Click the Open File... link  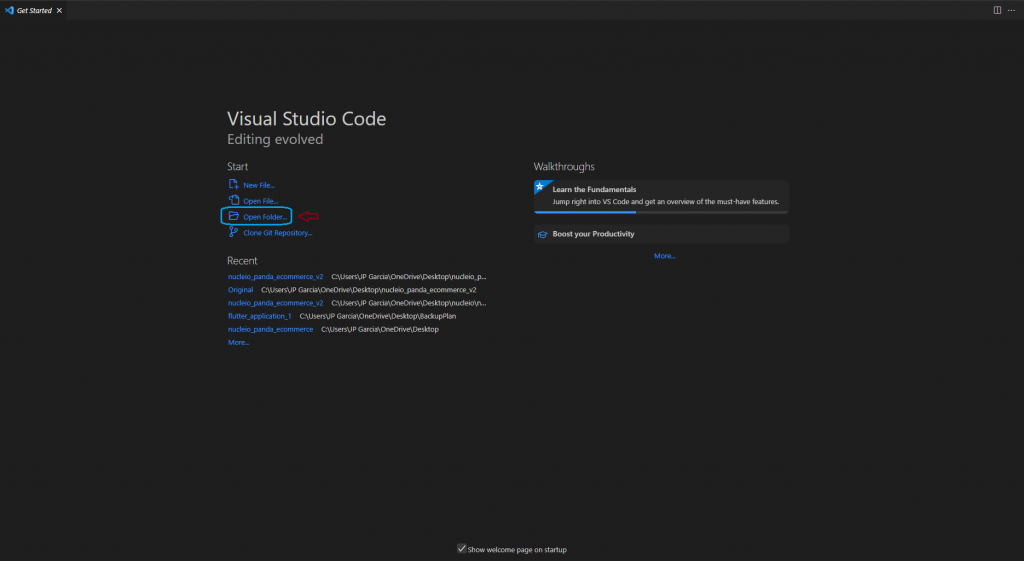(x=261, y=201)
